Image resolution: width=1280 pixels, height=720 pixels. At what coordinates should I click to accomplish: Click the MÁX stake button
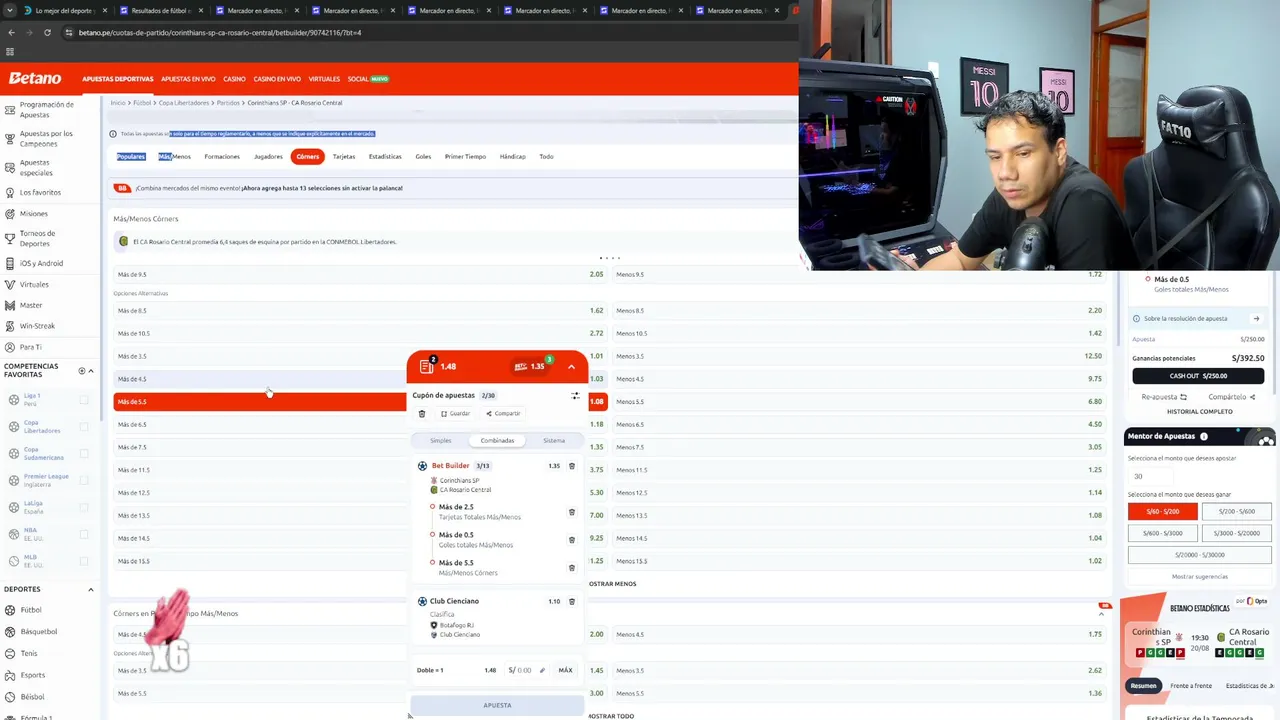pos(565,670)
